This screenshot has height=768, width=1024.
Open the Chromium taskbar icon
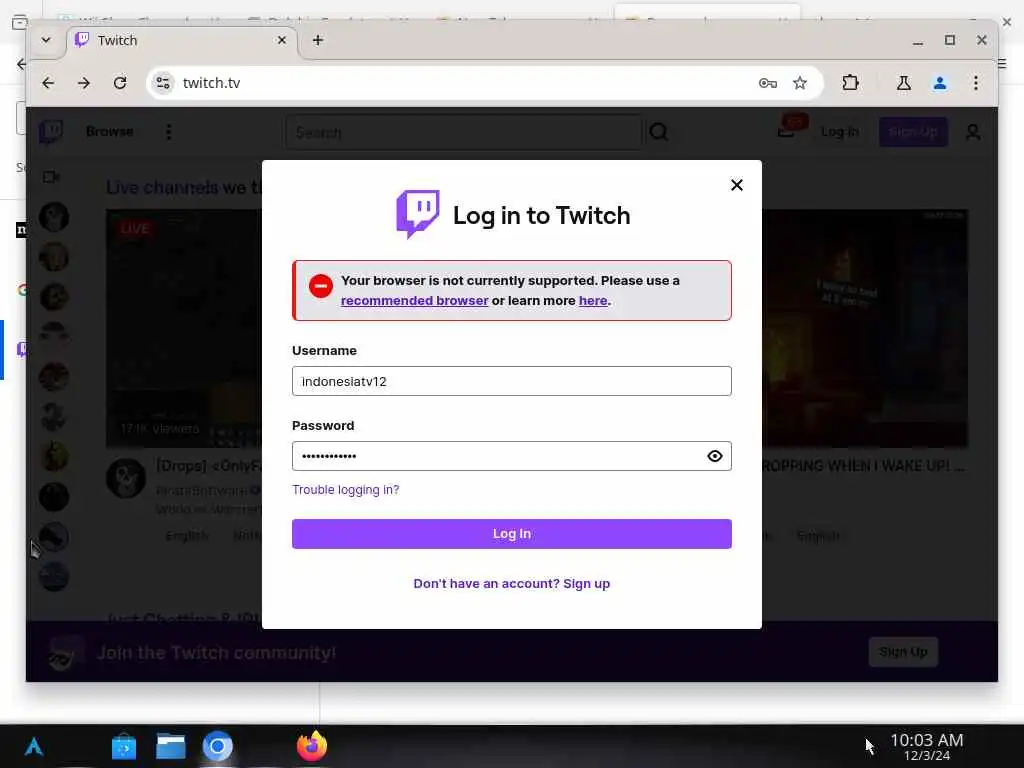tap(217, 746)
